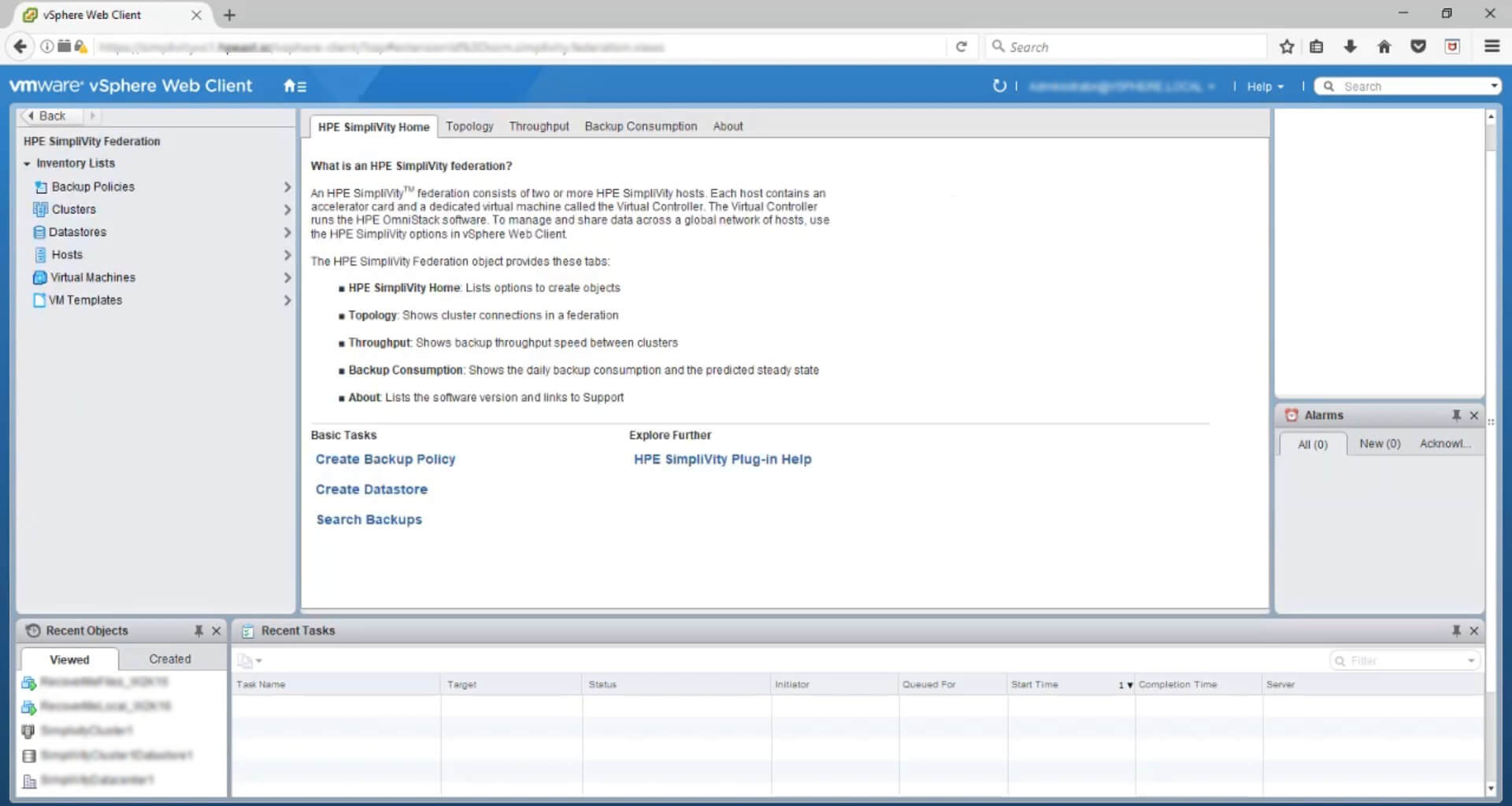Open the browser downloads arrow
Image resolution: width=1512 pixels, height=806 pixels.
(1350, 46)
